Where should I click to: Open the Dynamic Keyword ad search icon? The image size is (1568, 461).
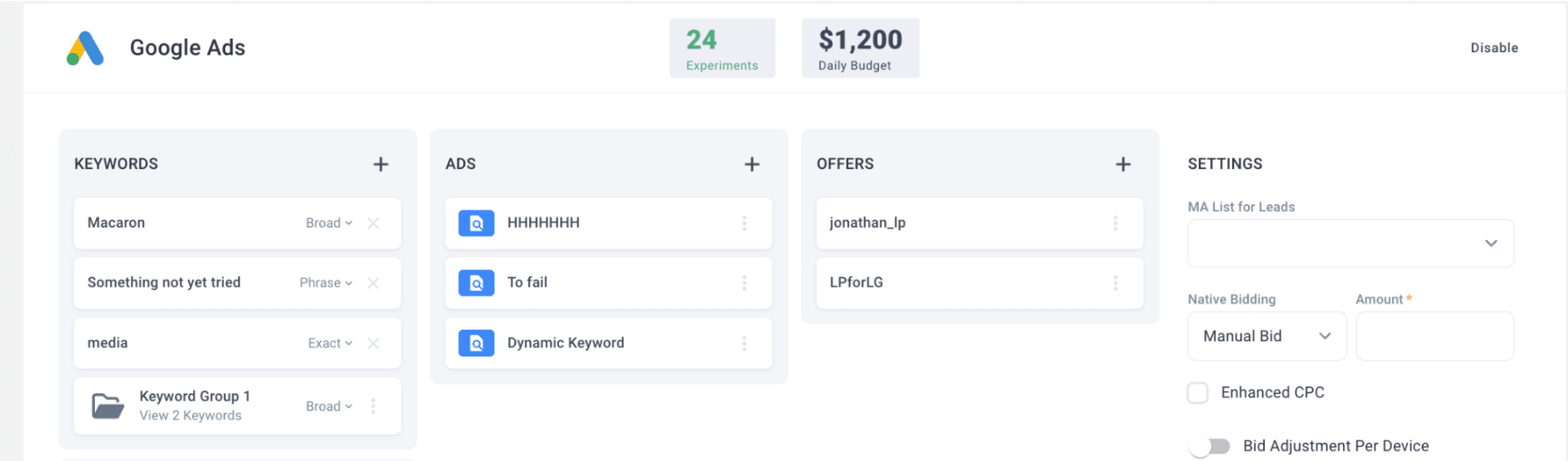pos(476,343)
